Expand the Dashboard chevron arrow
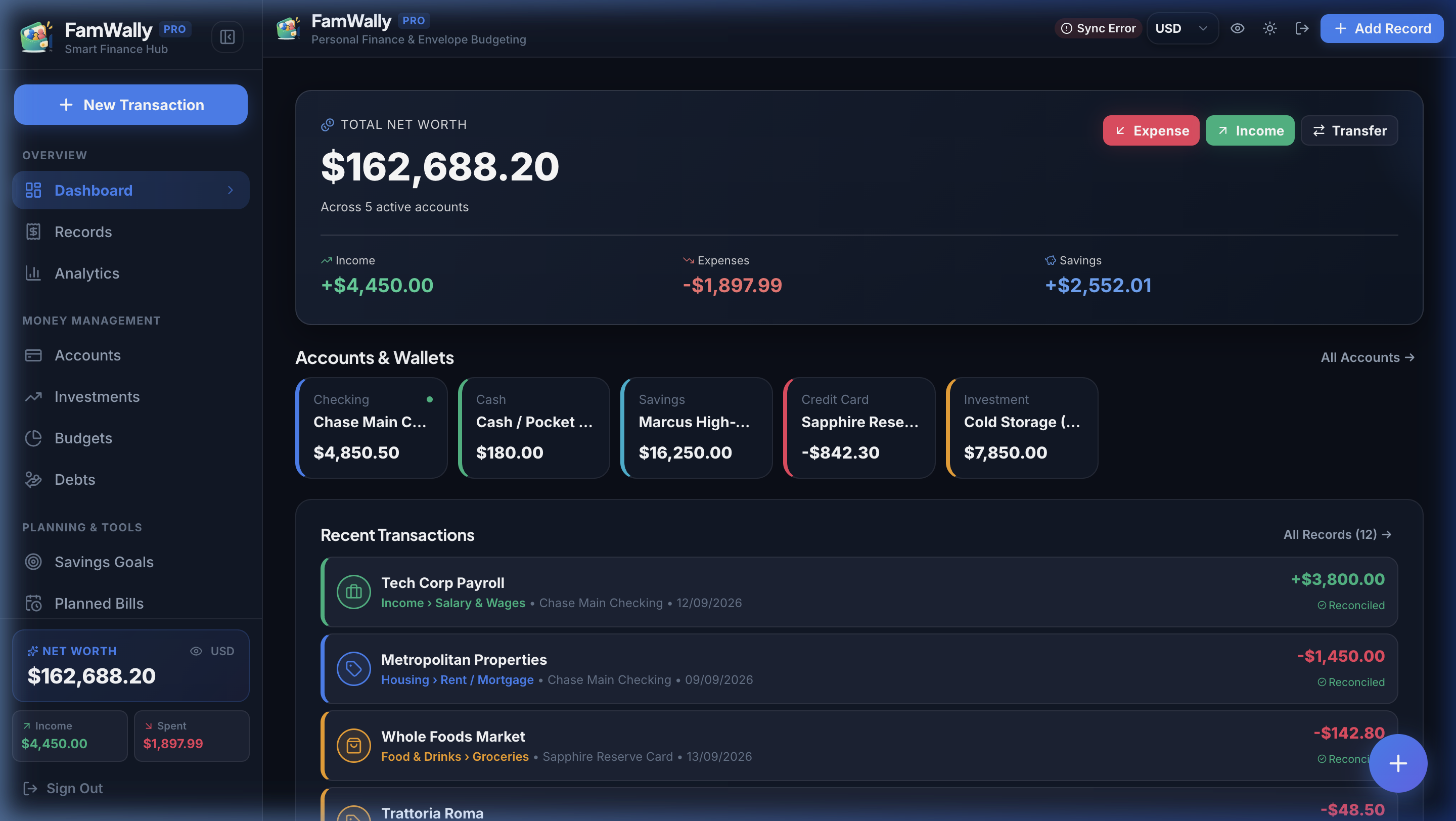1456x821 pixels. (x=230, y=191)
